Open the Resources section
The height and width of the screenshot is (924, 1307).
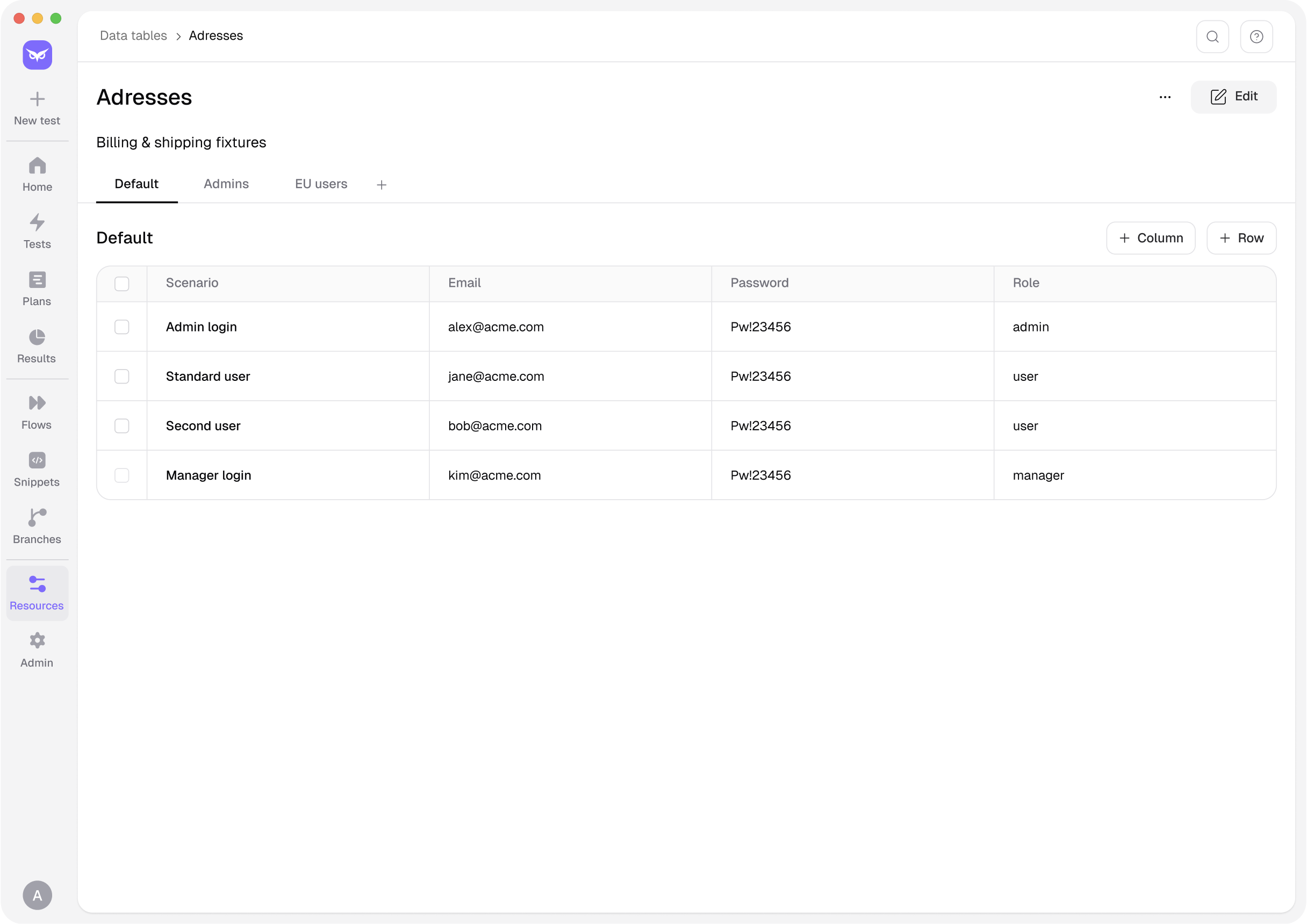point(37,593)
